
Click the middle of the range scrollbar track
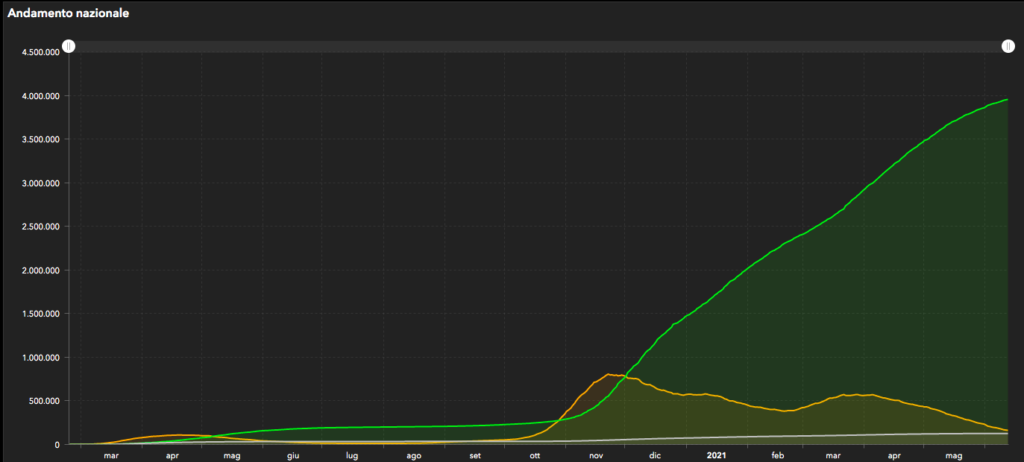click(538, 47)
